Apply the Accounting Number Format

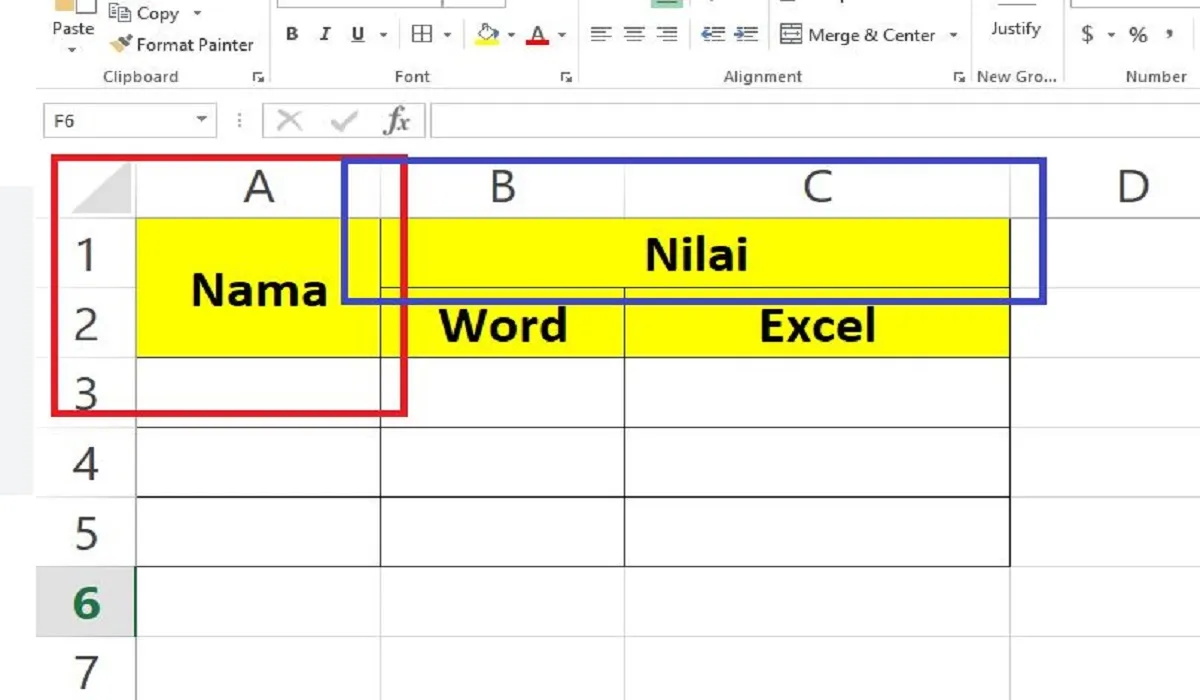1088,32
